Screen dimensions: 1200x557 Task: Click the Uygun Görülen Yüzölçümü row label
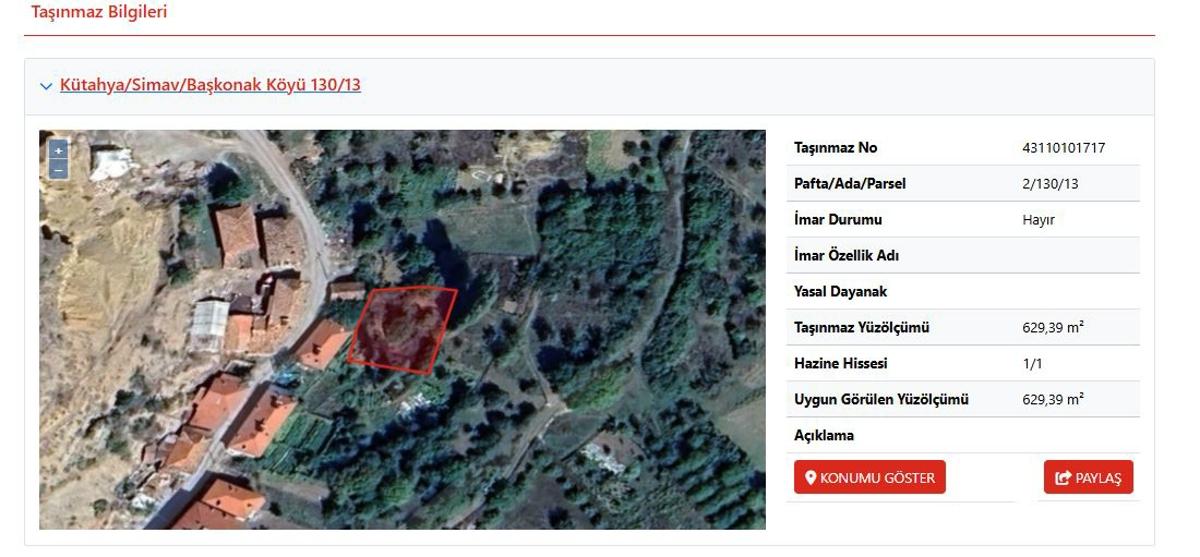(x=881, y=399)
